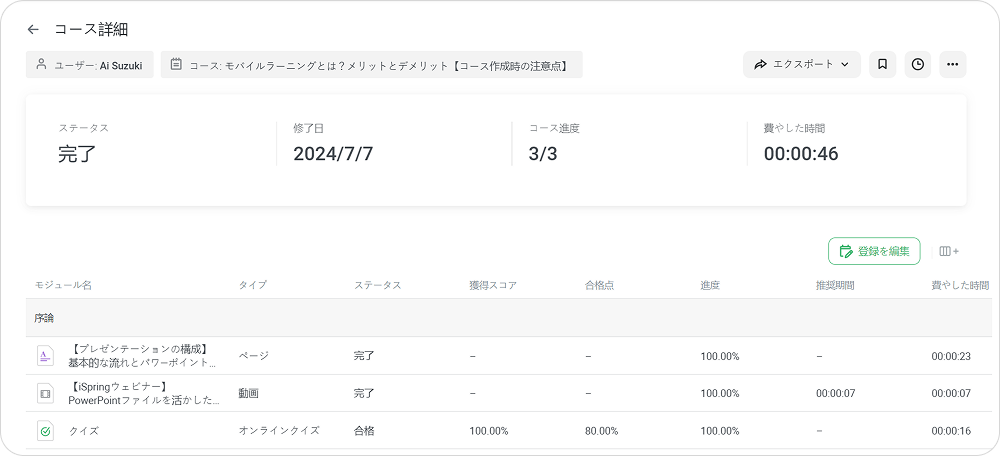Collapse the 序論 section row
Image resolution: width=1000 pixels, height=456 pixels.
pos(45,318)
